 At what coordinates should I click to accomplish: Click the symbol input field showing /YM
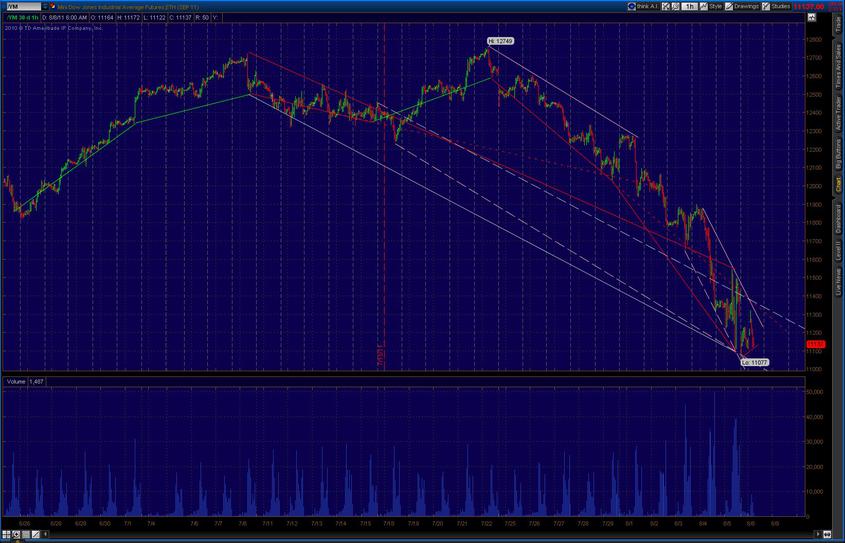[22, 6]
